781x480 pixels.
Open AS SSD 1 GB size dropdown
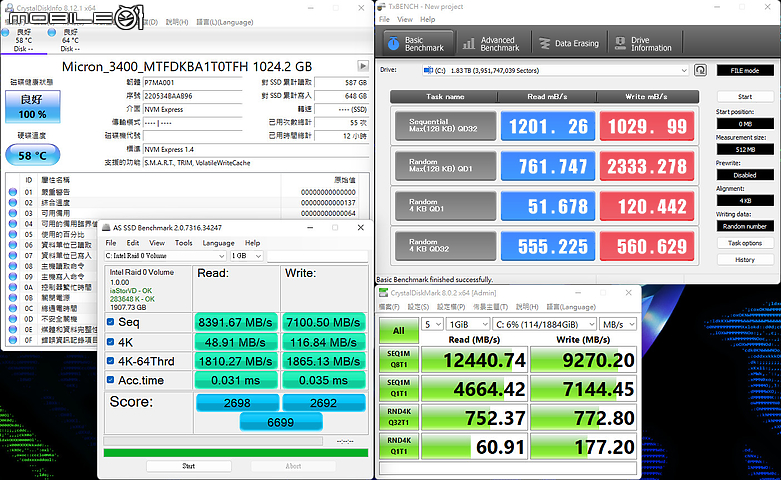point(247,255)
